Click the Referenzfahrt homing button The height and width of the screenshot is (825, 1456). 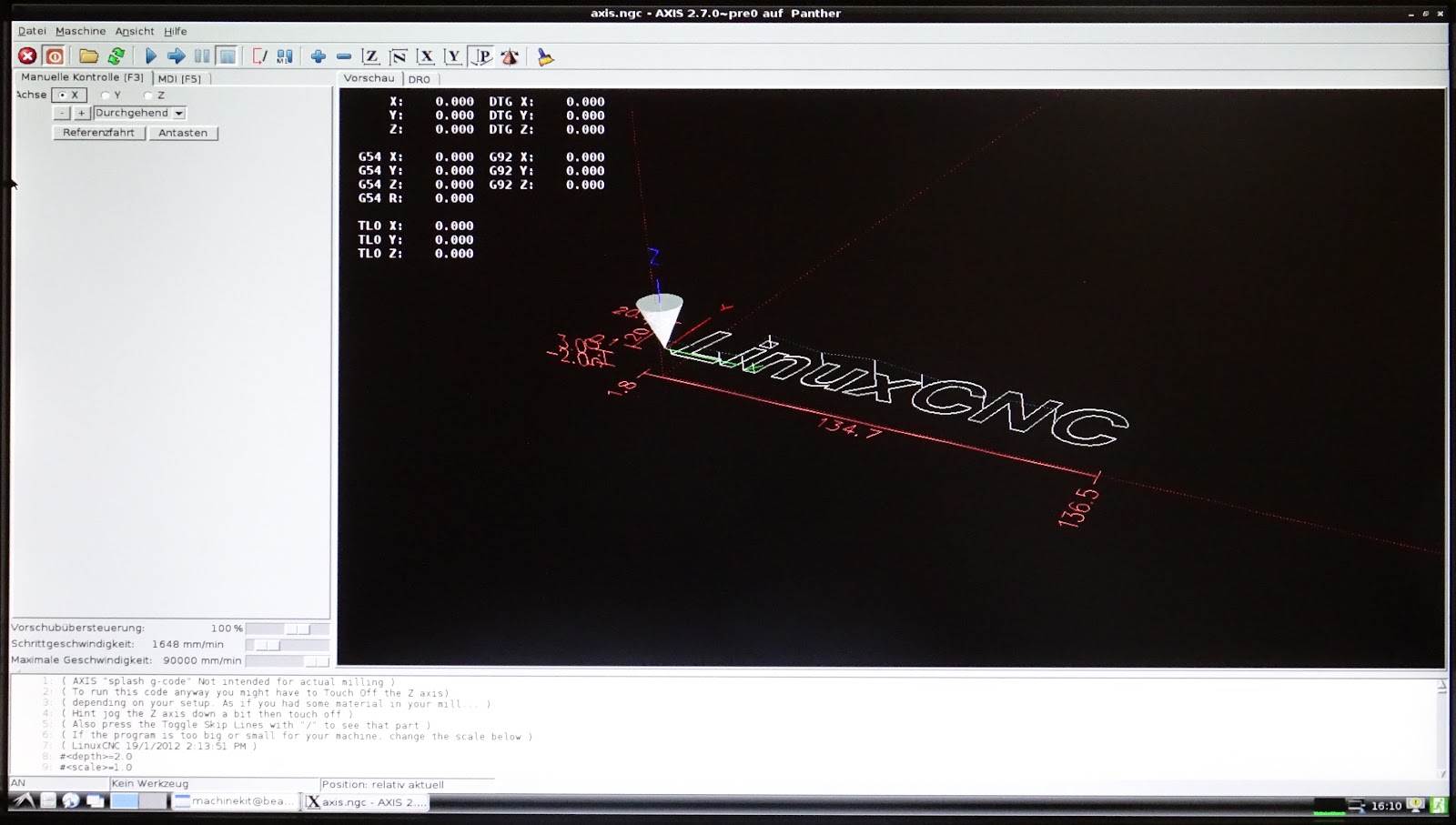pos(98,133)
